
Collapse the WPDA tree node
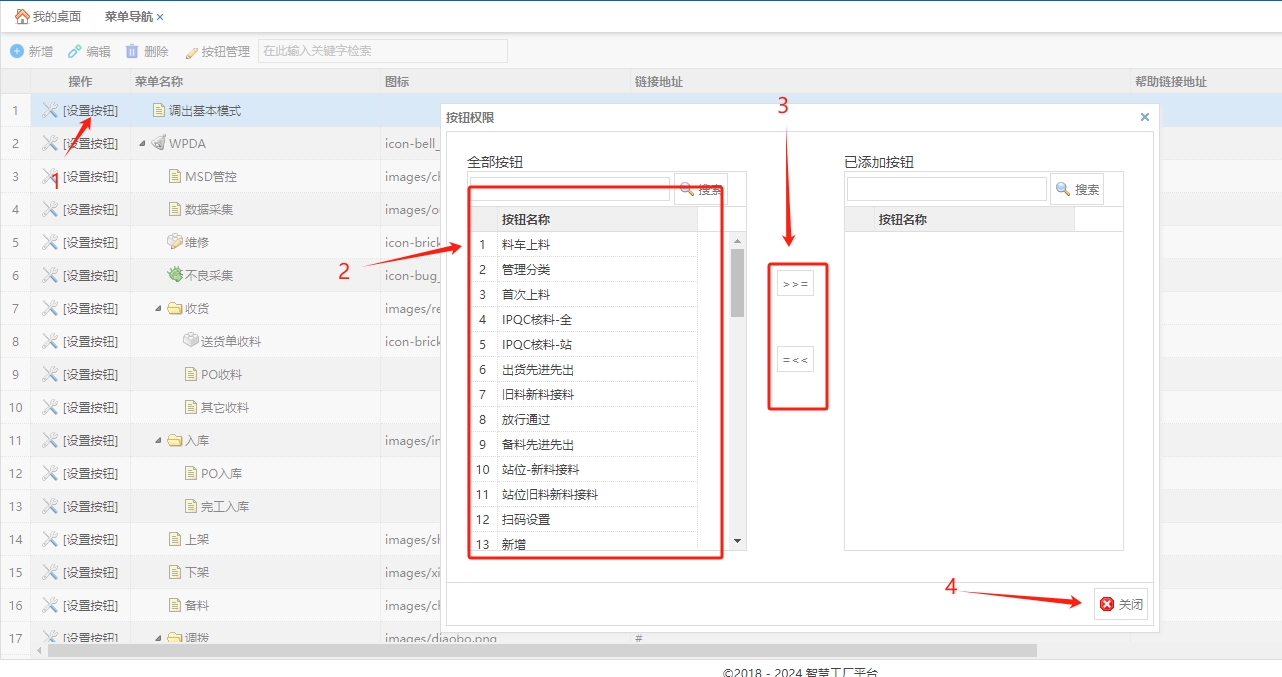point(142,143)
